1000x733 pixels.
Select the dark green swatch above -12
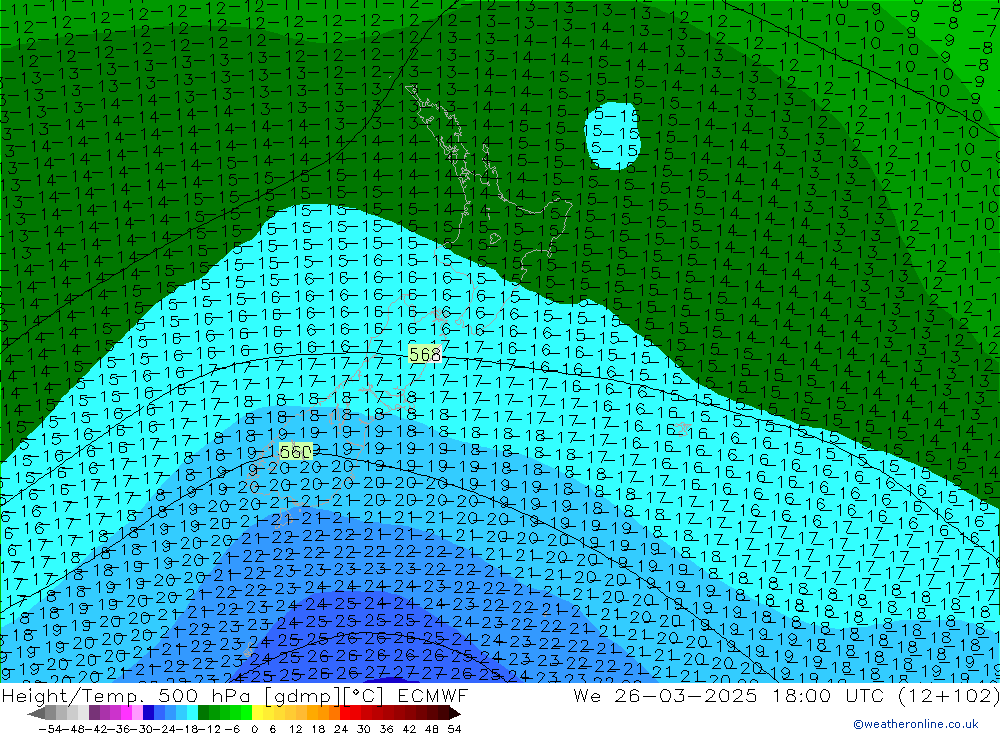point(203,713)
